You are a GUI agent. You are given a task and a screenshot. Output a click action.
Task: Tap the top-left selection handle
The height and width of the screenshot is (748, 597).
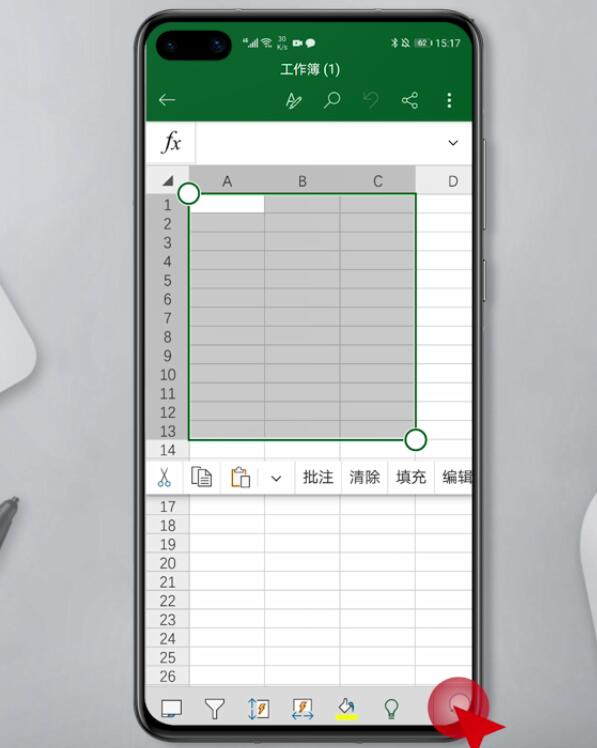click(x=189, y=194)
